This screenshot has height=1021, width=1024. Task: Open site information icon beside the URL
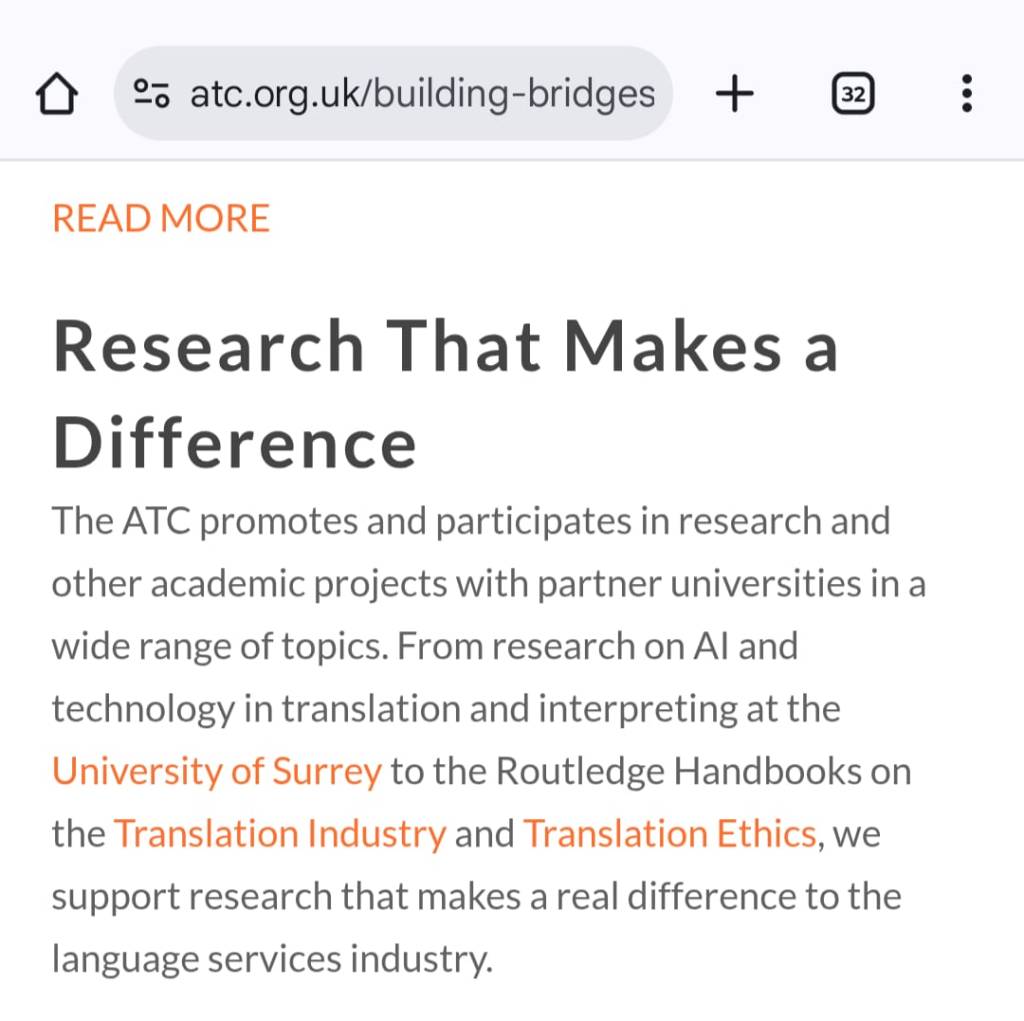(152, 94)
